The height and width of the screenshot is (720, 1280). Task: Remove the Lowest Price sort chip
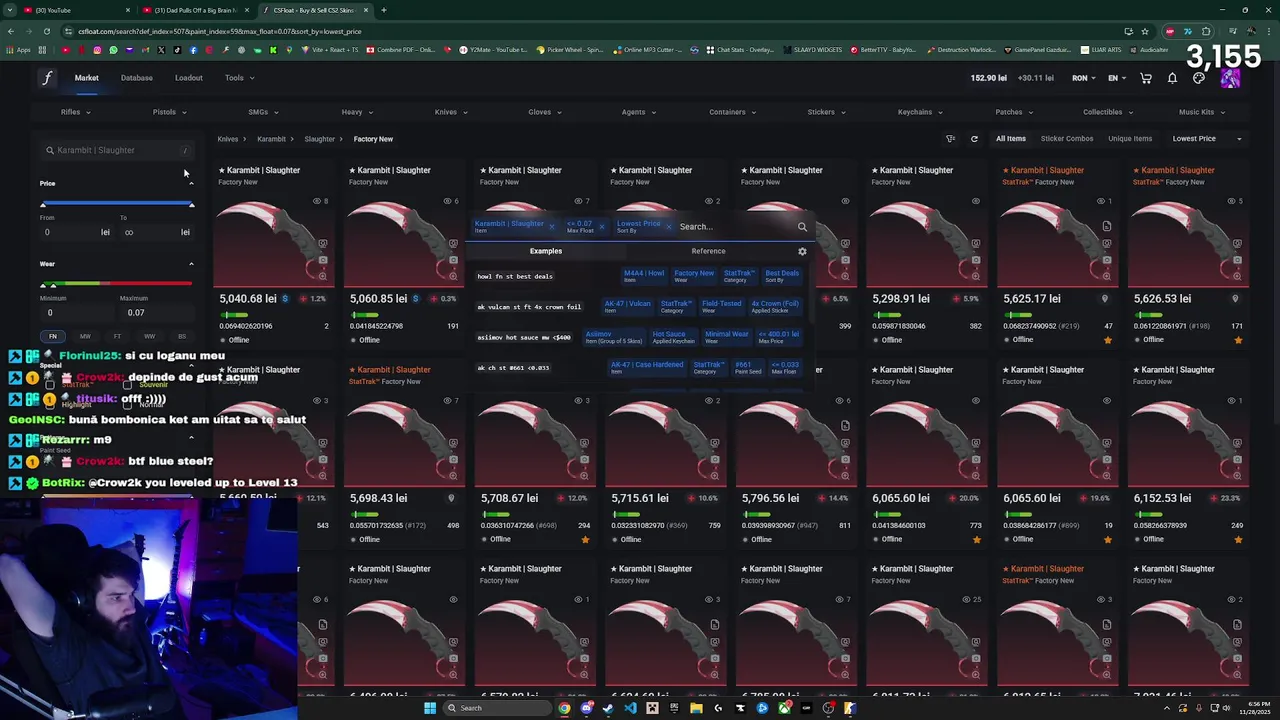point(668,227)
